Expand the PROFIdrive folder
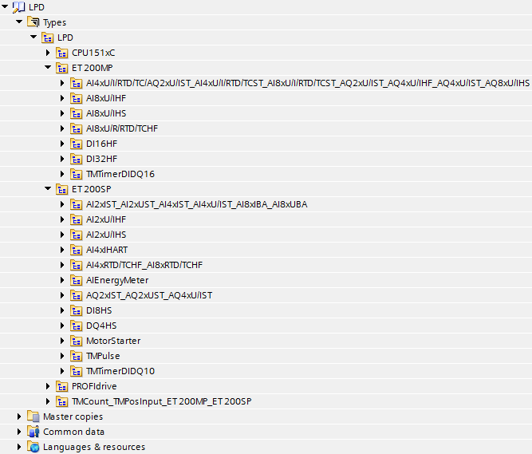 pos(48,386)
